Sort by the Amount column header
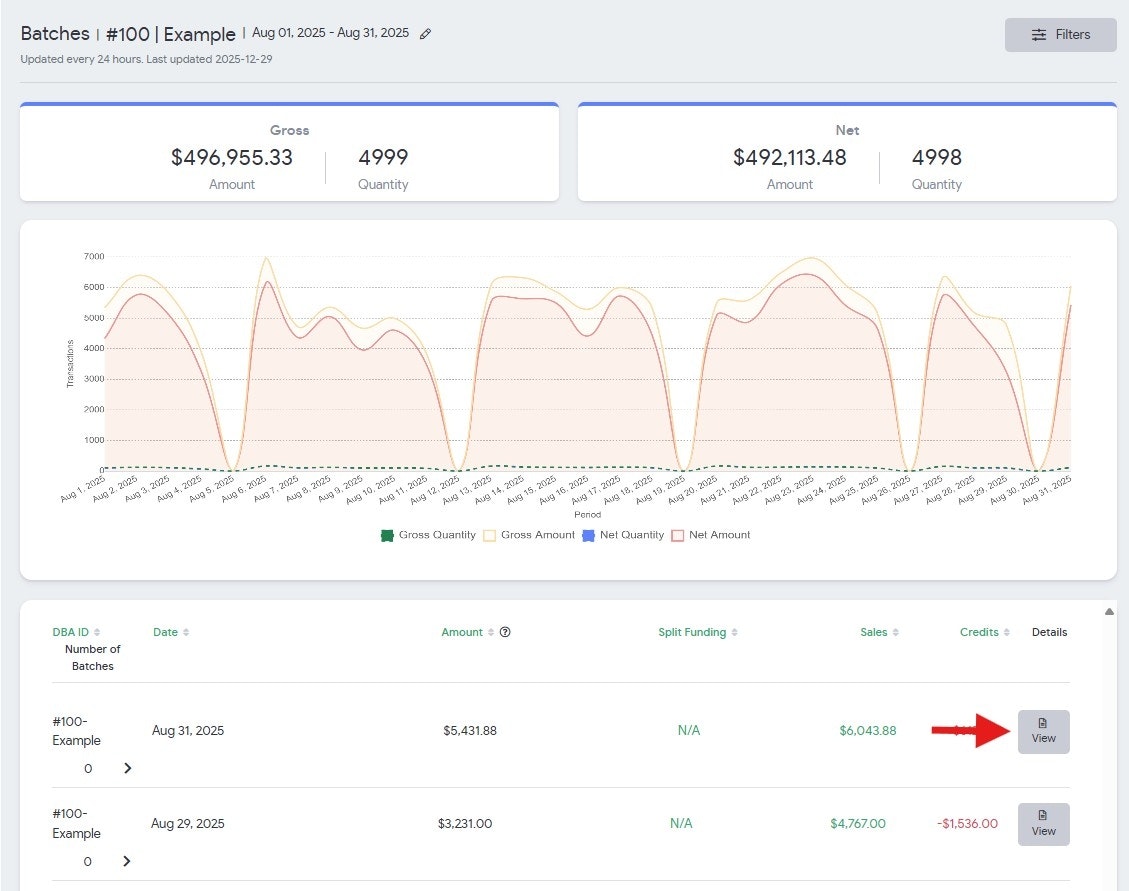 [466, 632]
